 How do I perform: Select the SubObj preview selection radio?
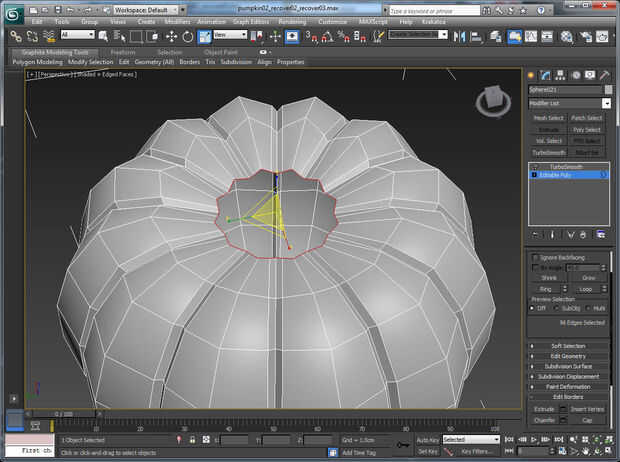tap(556, 308)
